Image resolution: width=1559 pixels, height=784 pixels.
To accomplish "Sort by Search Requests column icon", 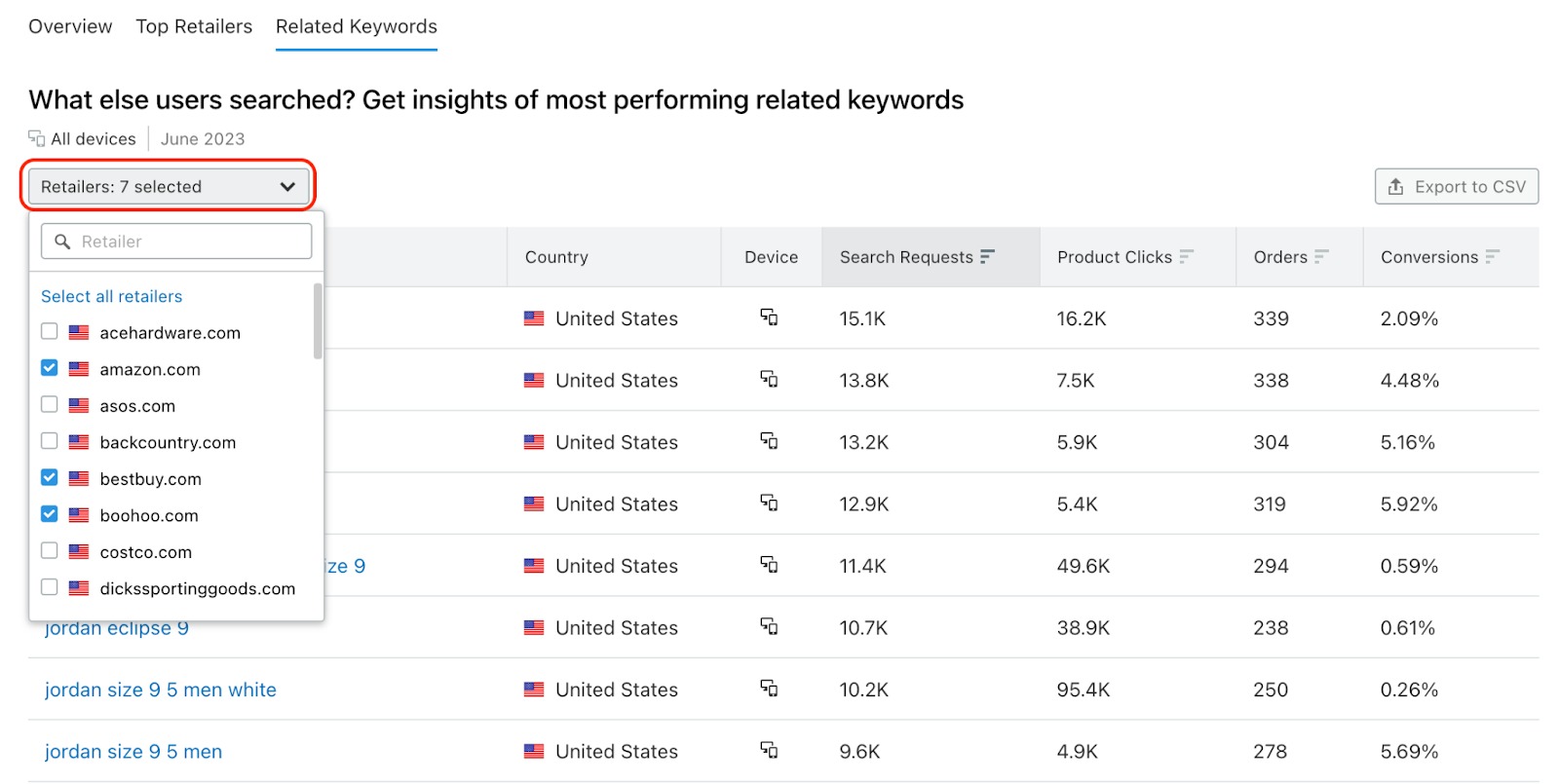I will (988, 256).
